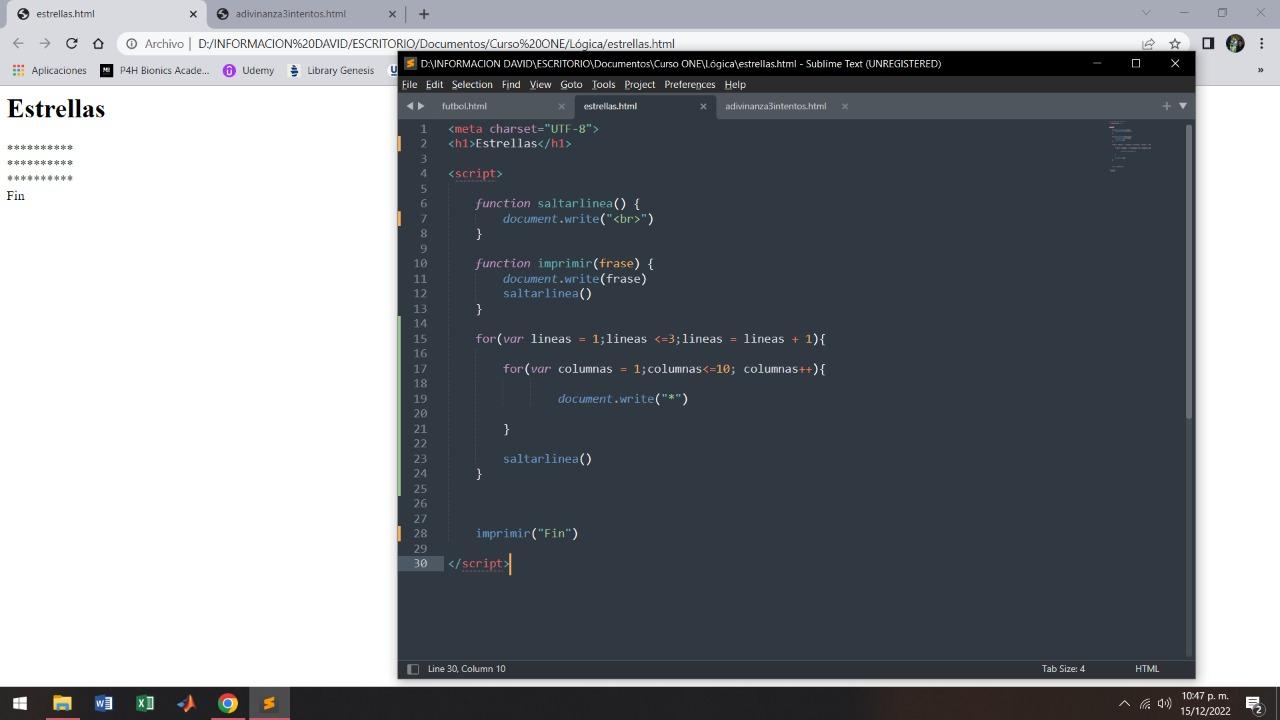Open the Selection menu
This screenshot has width=1280, height=720.
point(472,84)
